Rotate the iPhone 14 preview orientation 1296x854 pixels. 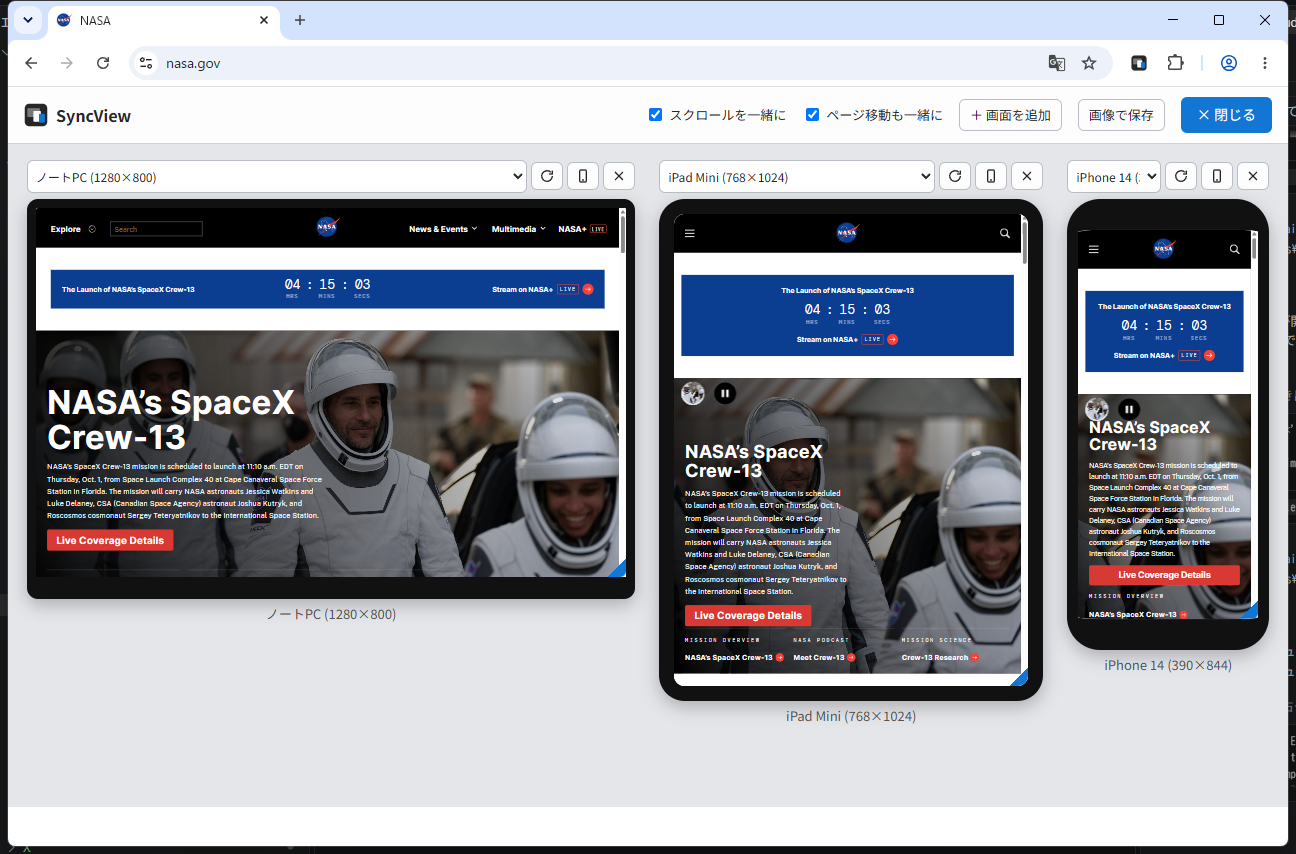1217,177
